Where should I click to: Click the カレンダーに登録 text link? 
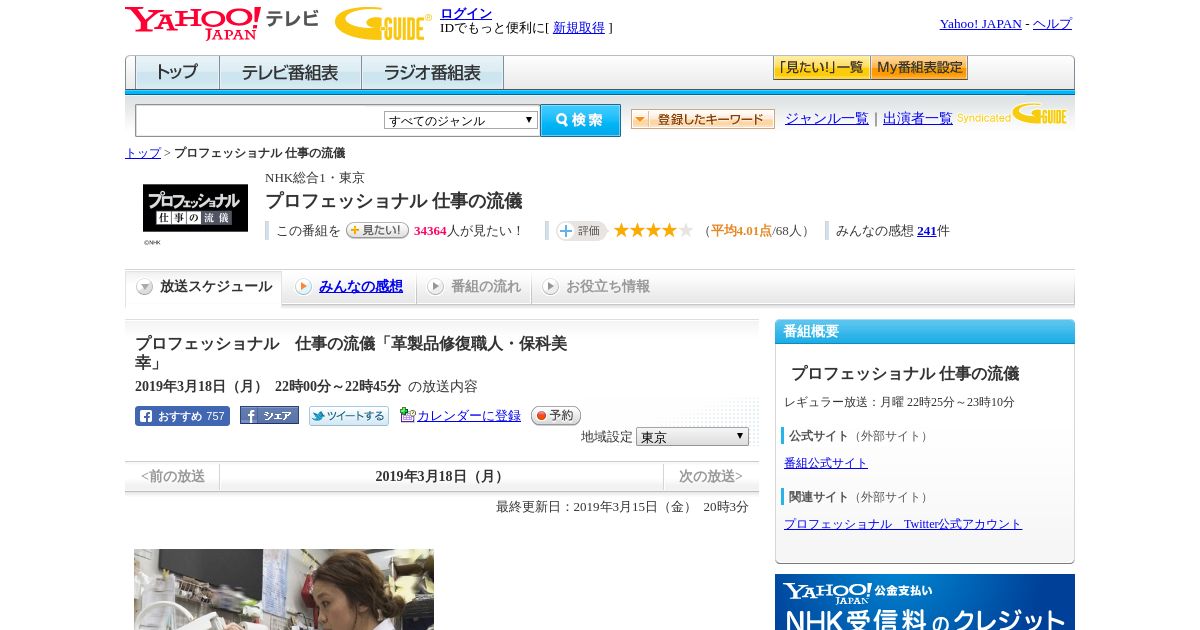click(x=469, y=416)
